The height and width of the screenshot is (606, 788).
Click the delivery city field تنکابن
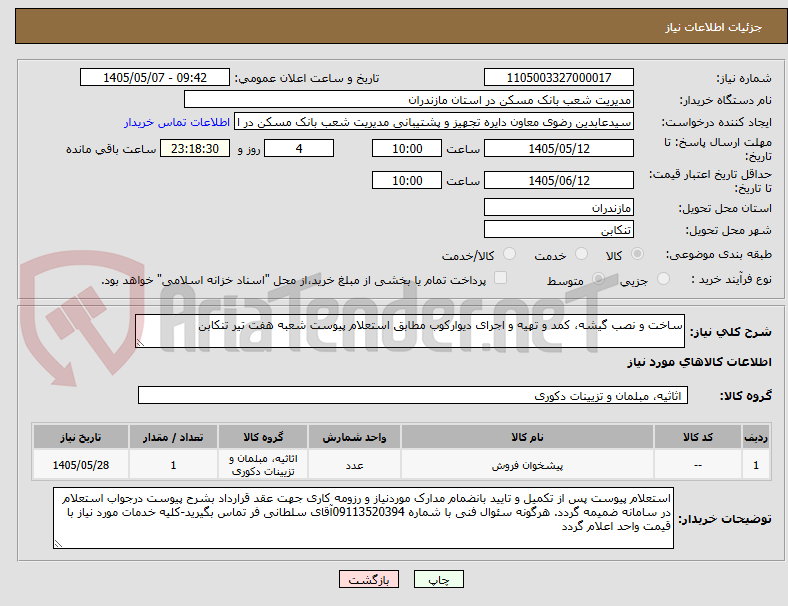tap(559, 229)
